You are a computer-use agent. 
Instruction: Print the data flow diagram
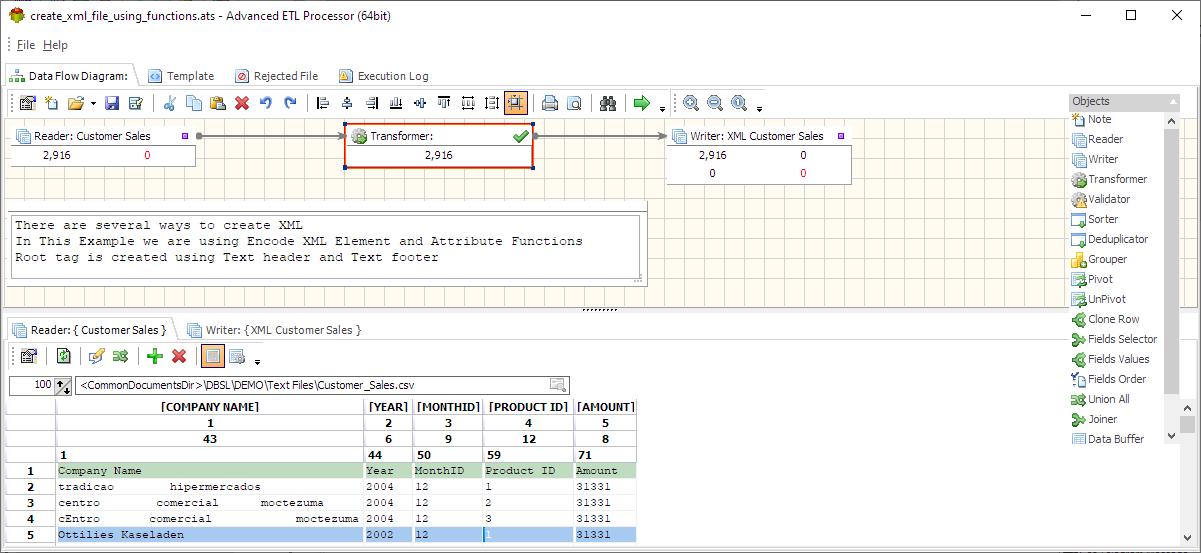click(x=550, y=102)
